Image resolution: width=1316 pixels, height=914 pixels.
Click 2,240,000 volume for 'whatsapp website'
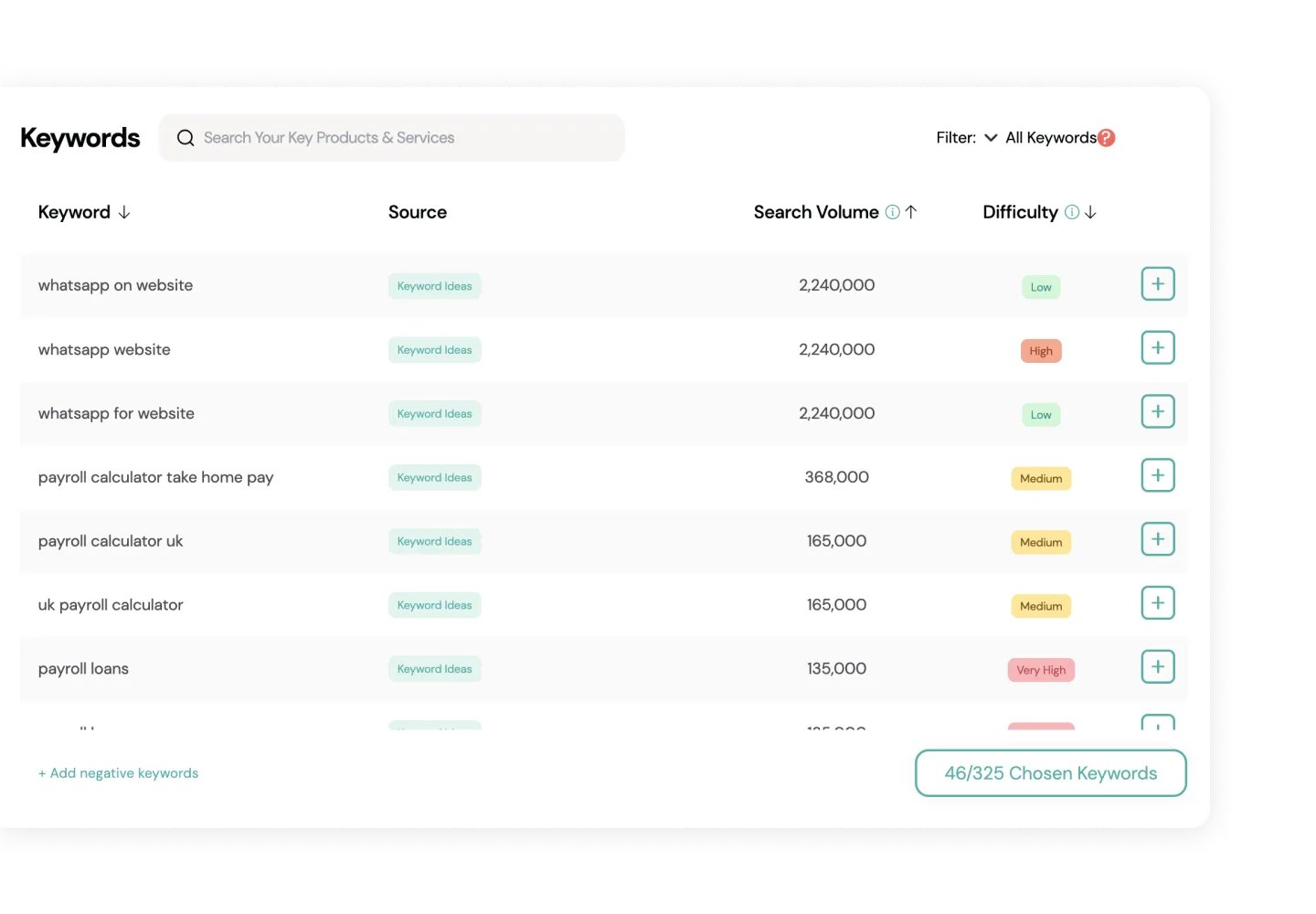(x=837, y=349)
